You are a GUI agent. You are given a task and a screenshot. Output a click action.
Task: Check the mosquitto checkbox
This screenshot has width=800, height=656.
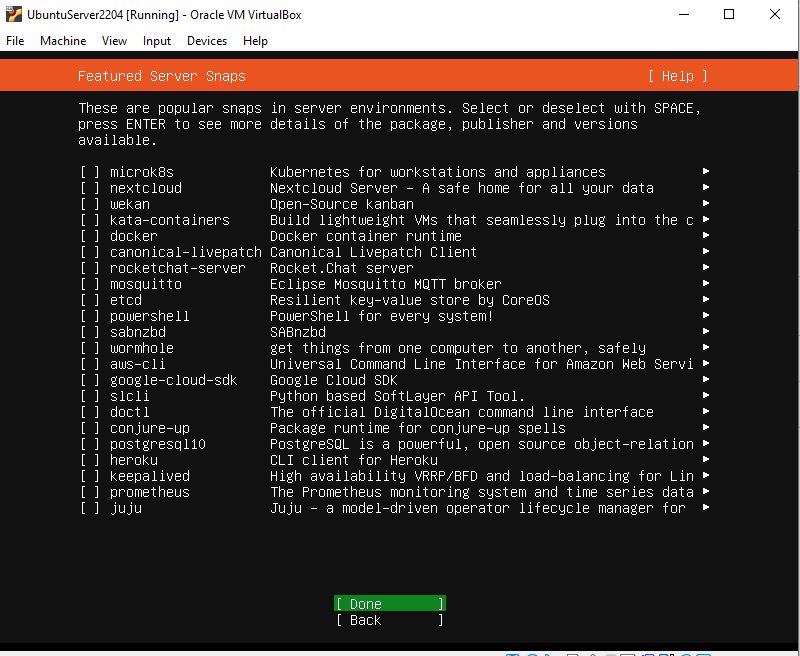coord(90,284)
